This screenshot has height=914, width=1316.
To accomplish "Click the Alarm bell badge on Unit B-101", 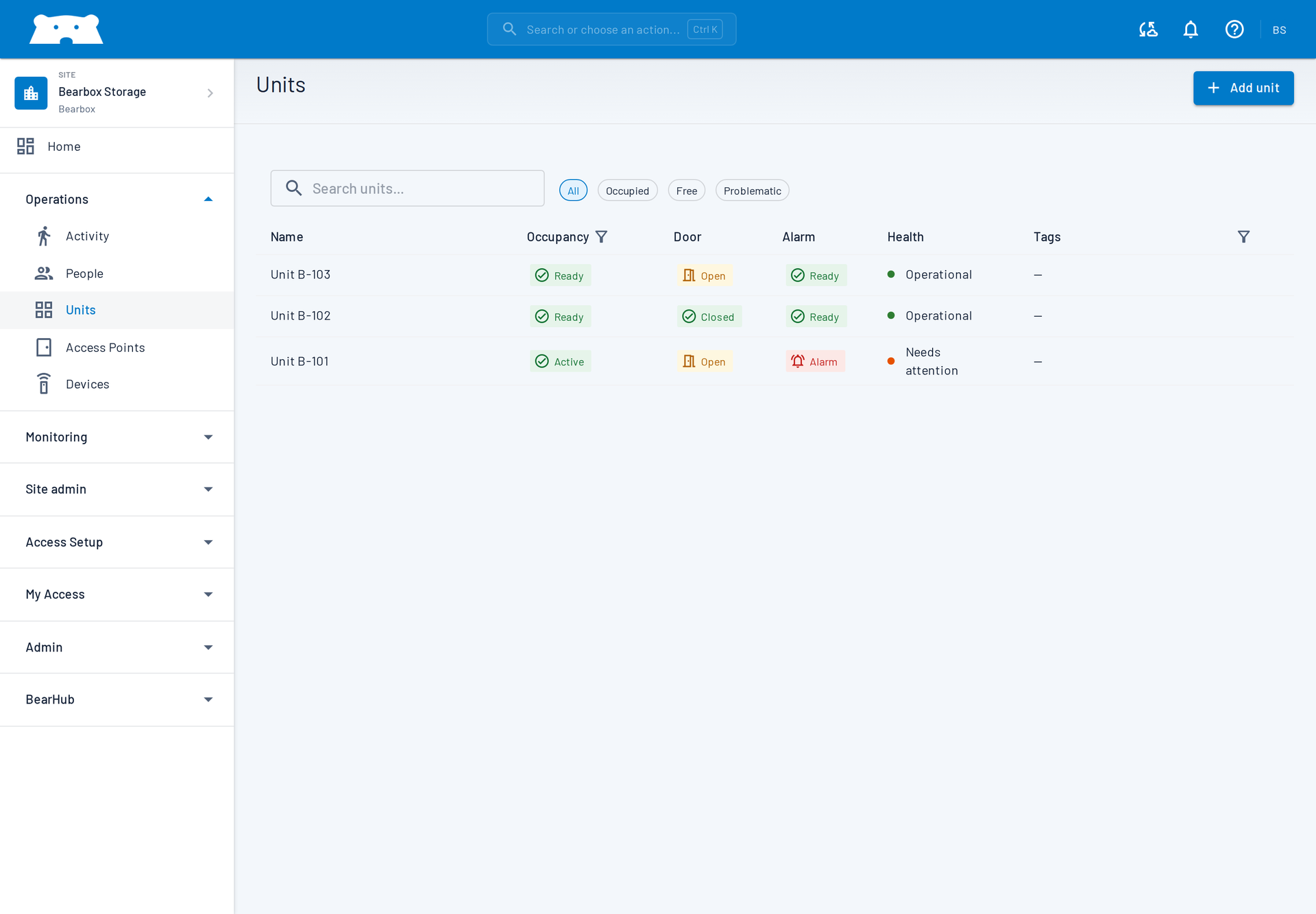I will coord(815,361).
